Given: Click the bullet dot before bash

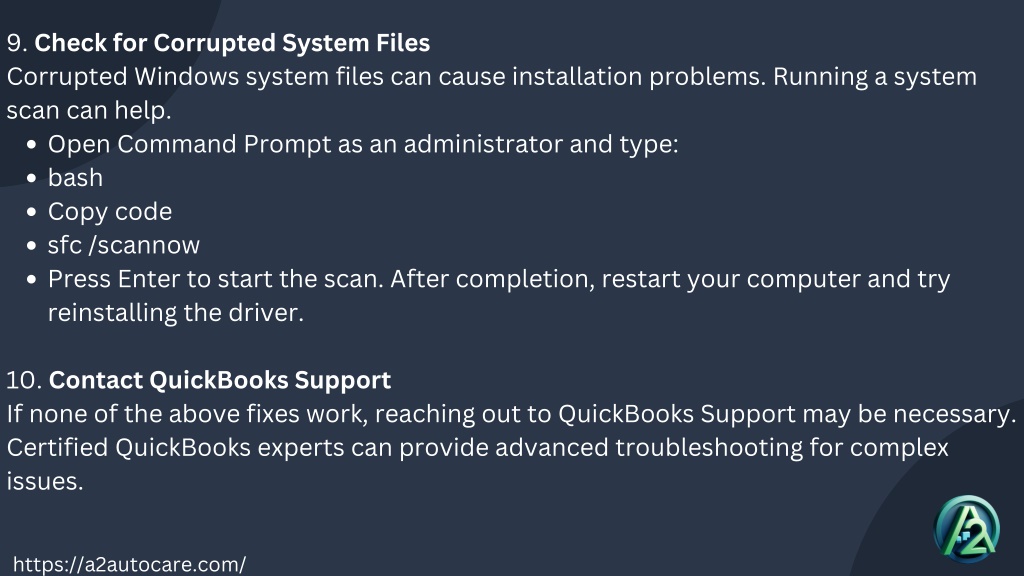Looking at the screenshot, I should pyautogui.click(x=31, y=178).
